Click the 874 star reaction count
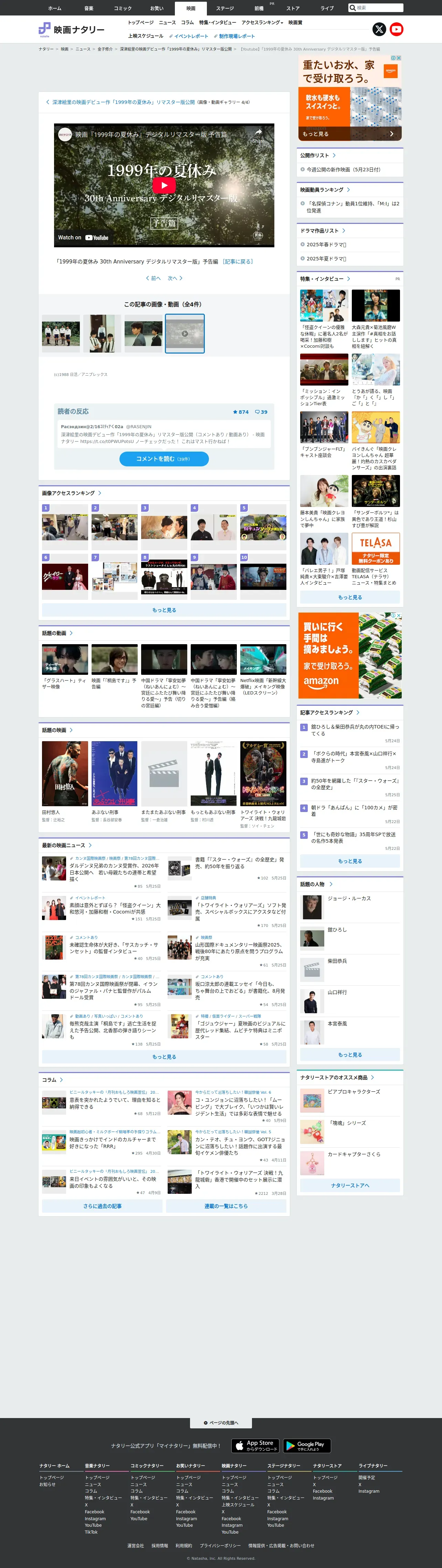442x1568 pixels. [x=241, y=412]
